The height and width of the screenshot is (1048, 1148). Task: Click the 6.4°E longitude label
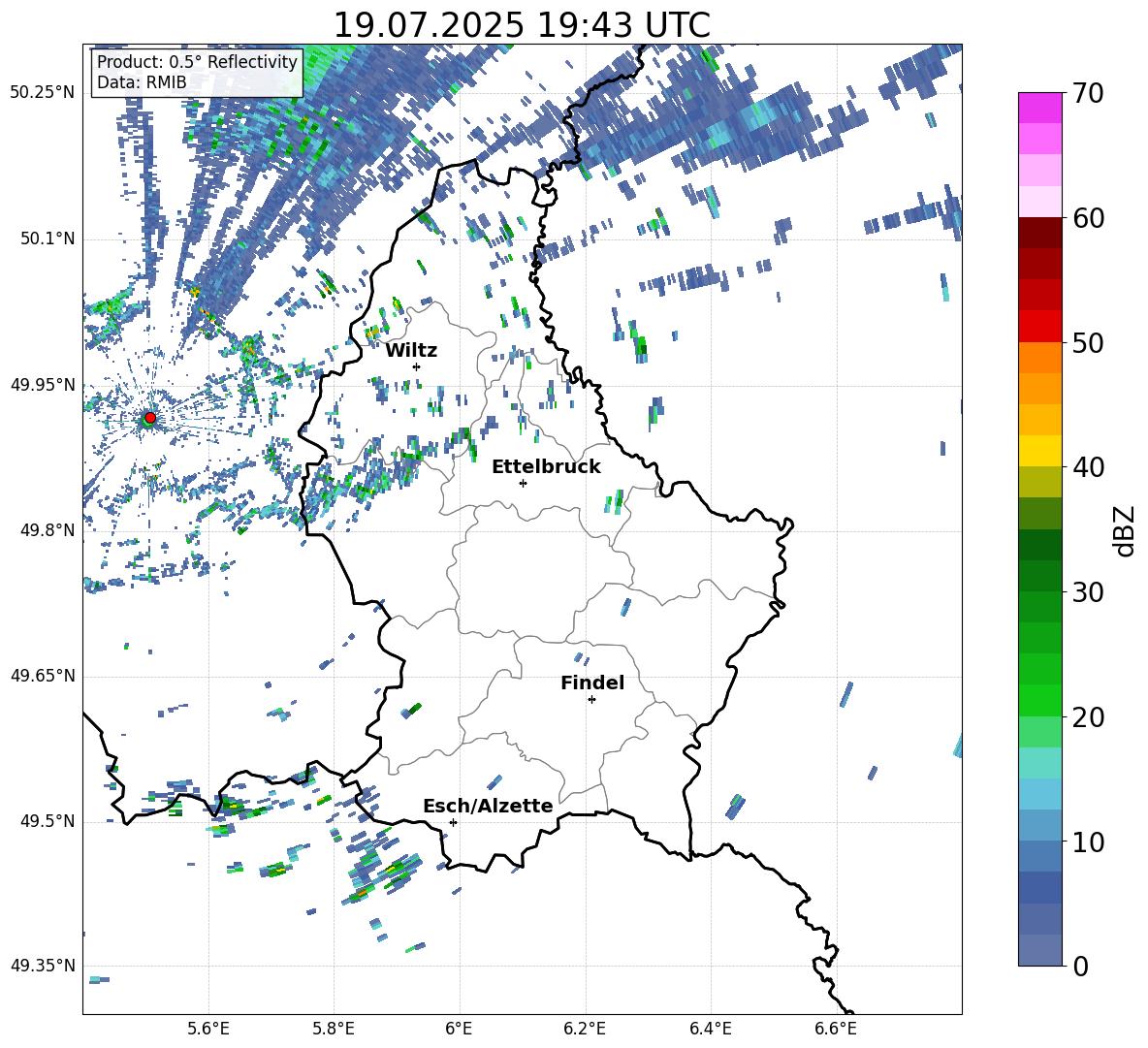click(710, 1029)
